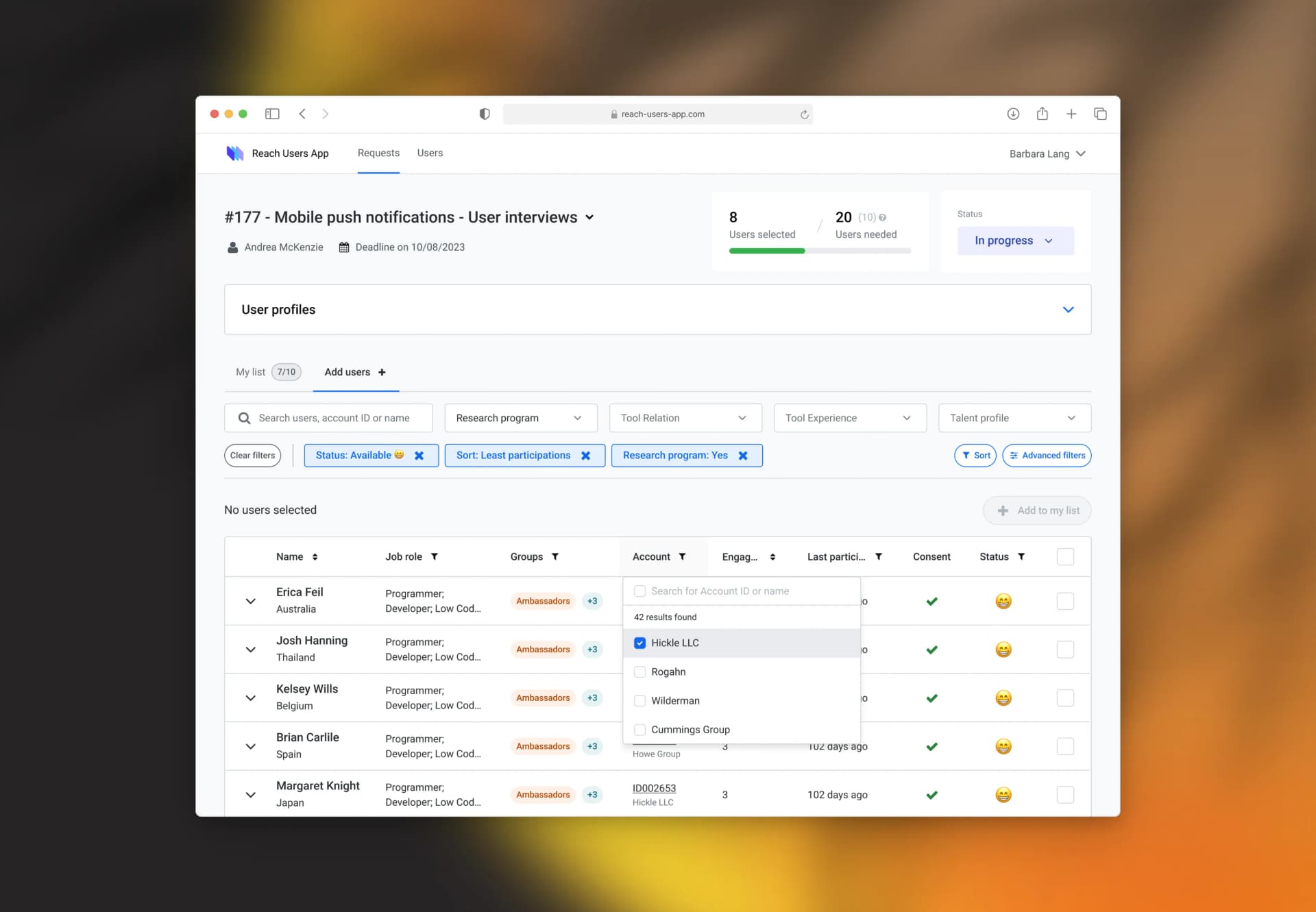Toggle the select-all checkbox in table header
This screenshot has width=1316, height=912.
coord(1065,557)
